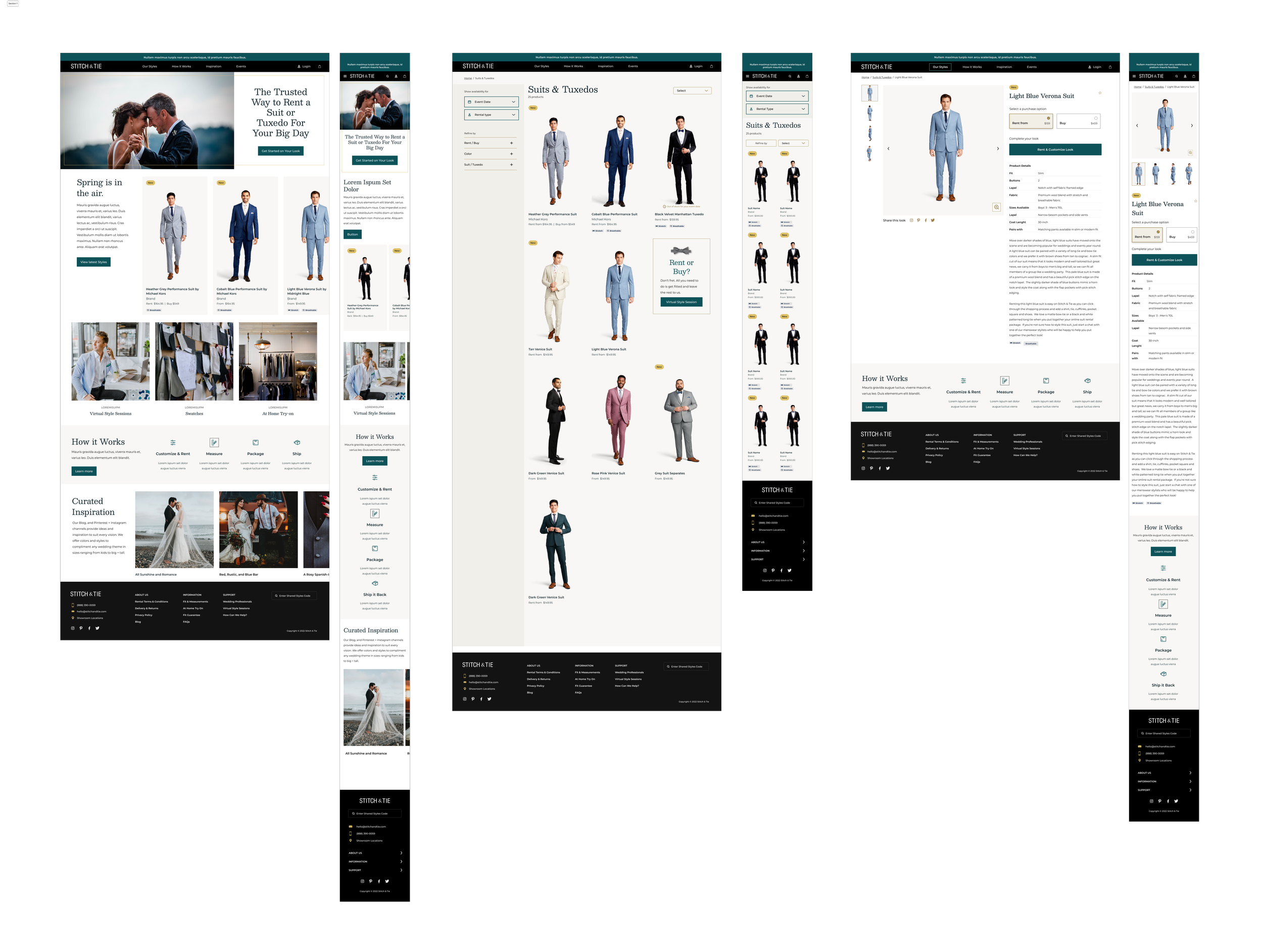Click Pinterest icon next to Share this look
1263x952 pixels.
pyautogui.click(x=918, y=220)
